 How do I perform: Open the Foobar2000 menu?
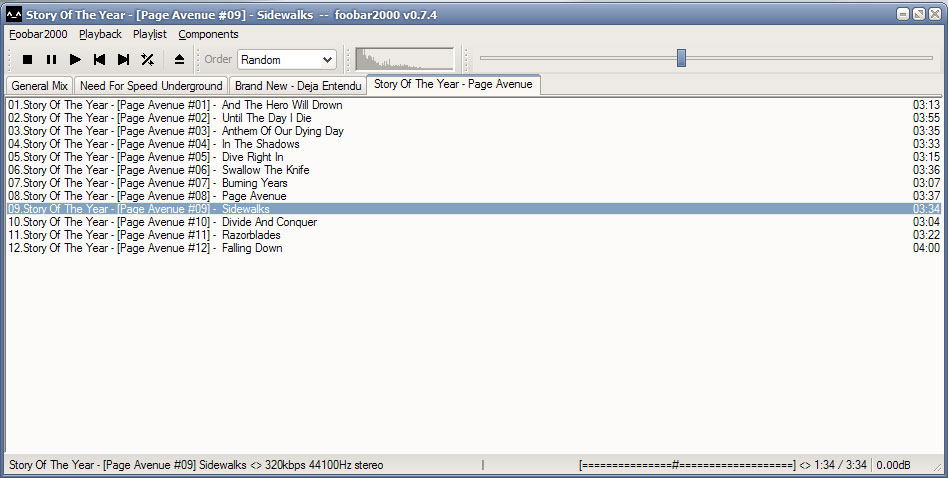(38, 34)
